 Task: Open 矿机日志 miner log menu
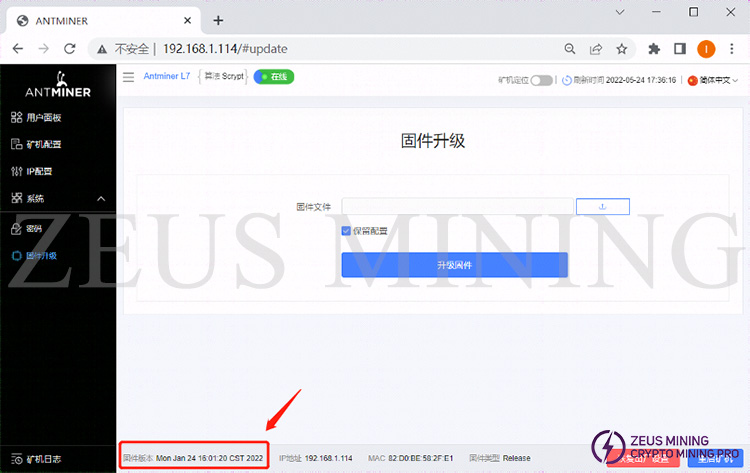[36, 459]
